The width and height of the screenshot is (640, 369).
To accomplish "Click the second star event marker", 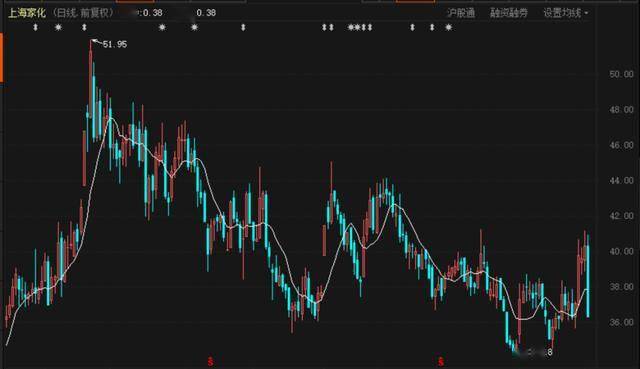I will [162, 27].
